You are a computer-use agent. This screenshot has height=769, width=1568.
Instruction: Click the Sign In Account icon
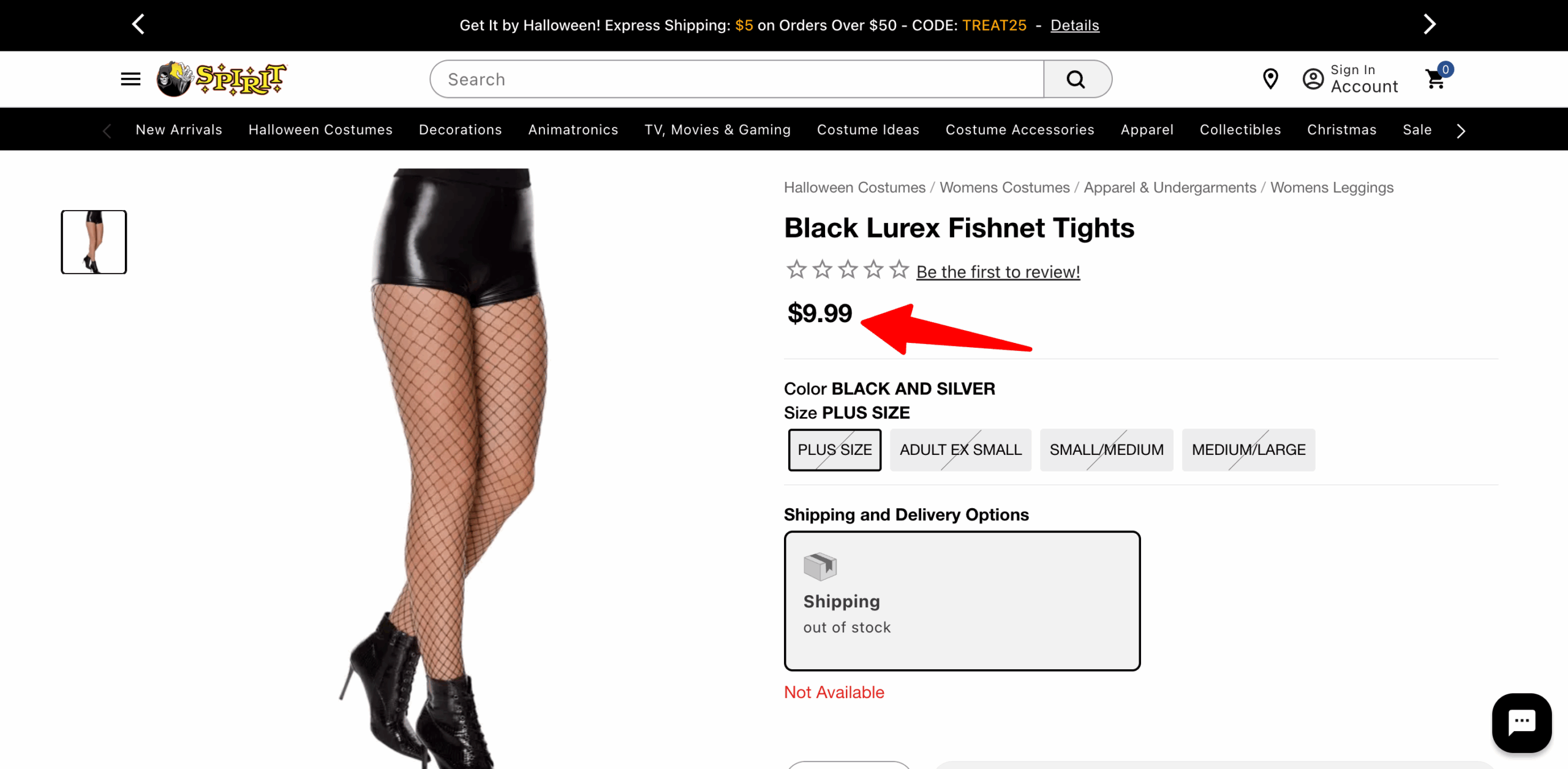pos(1313,79)
